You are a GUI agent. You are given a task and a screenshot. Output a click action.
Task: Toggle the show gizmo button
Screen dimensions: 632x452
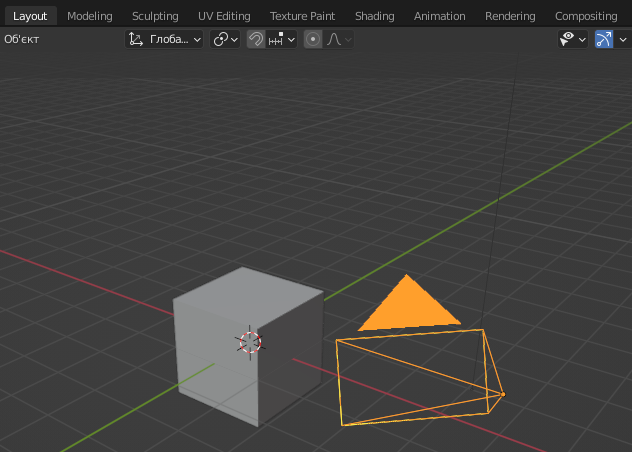click(604, 40)
